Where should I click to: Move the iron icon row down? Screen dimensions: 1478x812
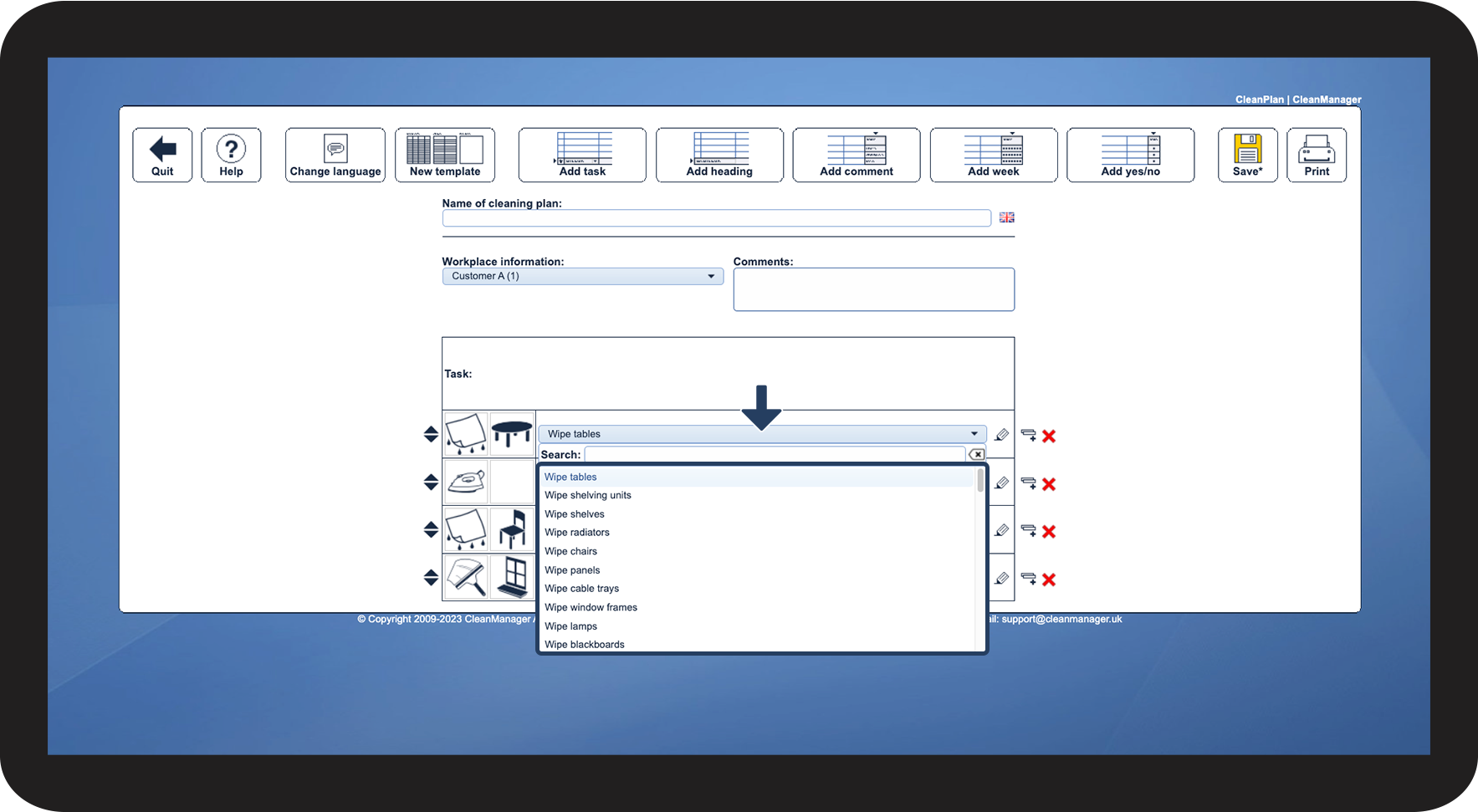point(431,487)
